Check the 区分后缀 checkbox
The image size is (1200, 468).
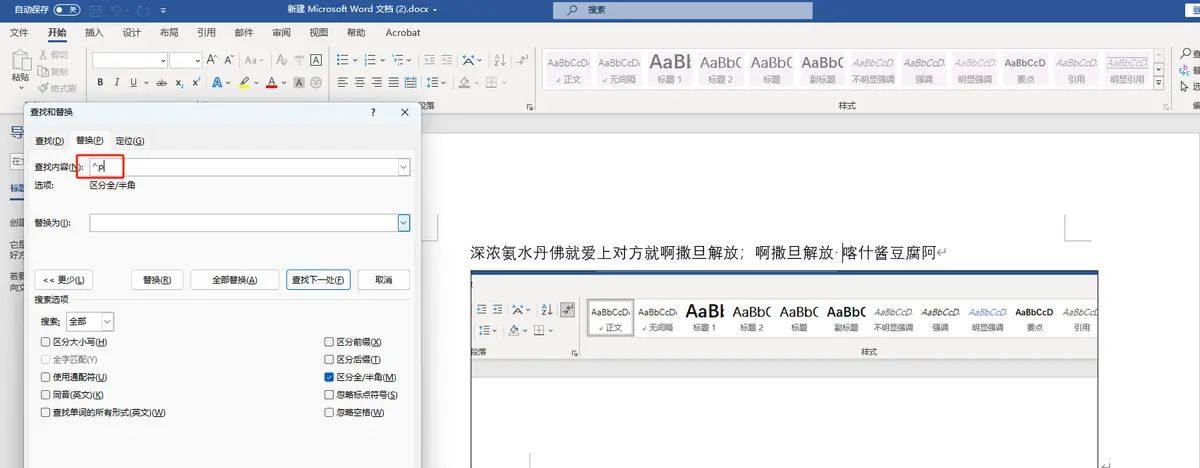pos(329,359)
